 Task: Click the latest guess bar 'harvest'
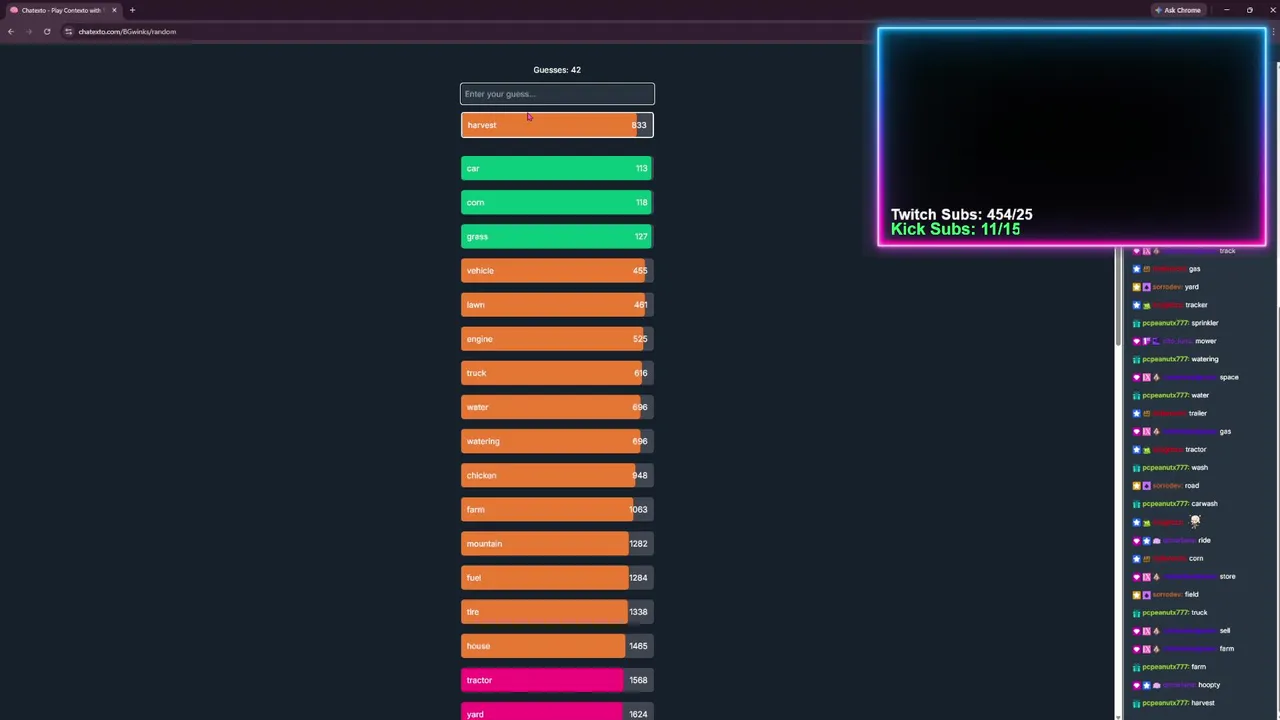[557, 125]
